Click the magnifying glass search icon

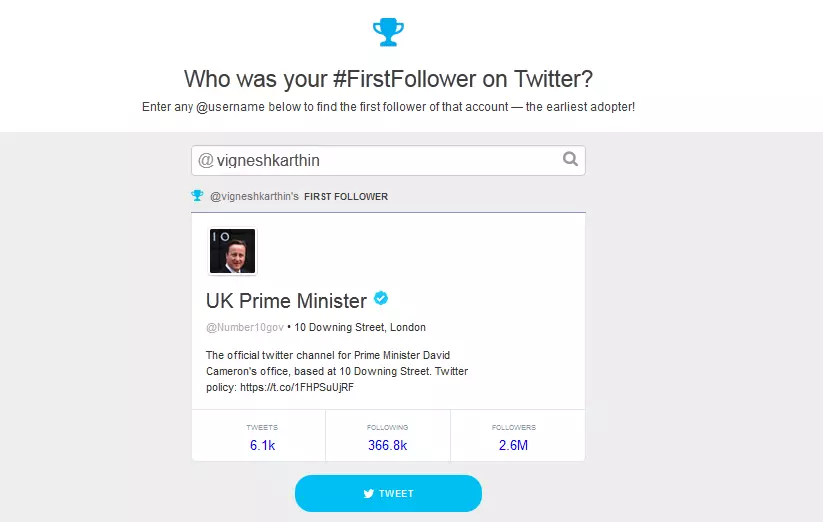(x=570, y=158)
